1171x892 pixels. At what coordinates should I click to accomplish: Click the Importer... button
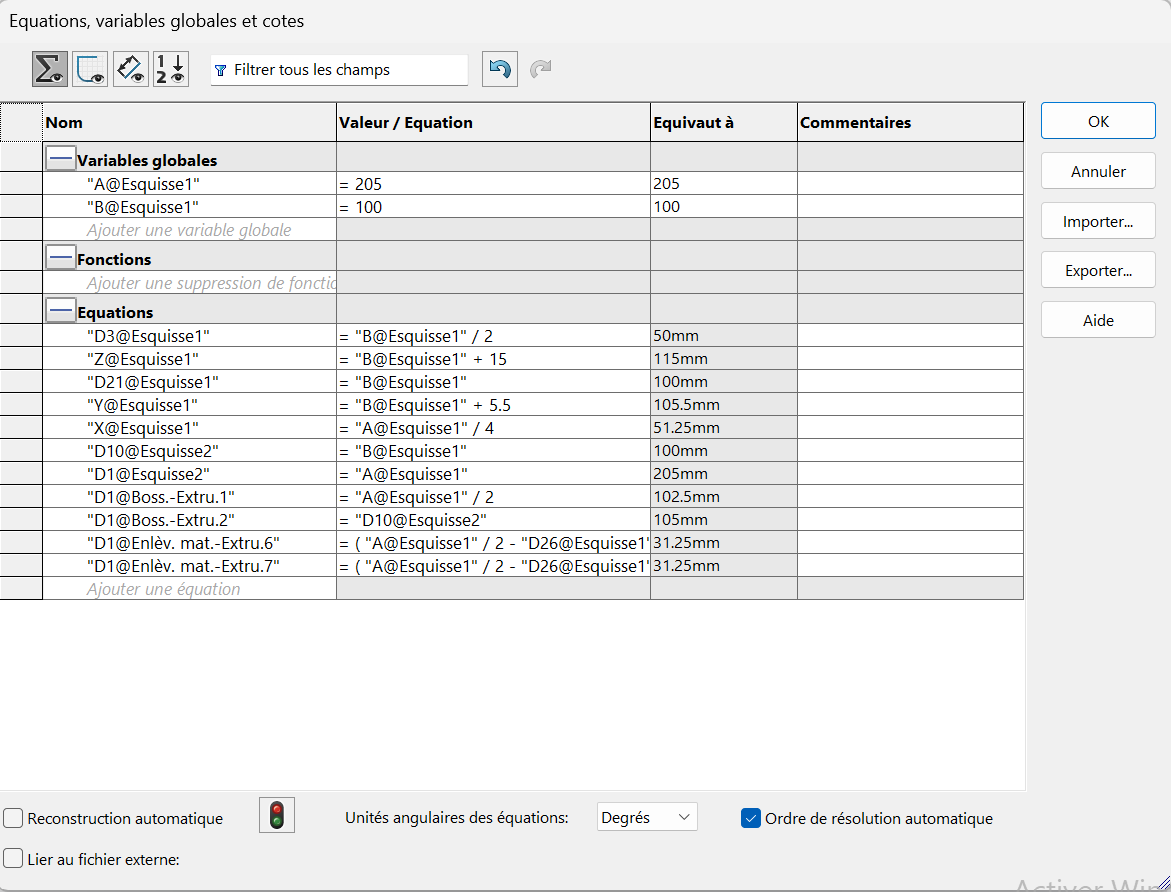(x=1098, y=221)
